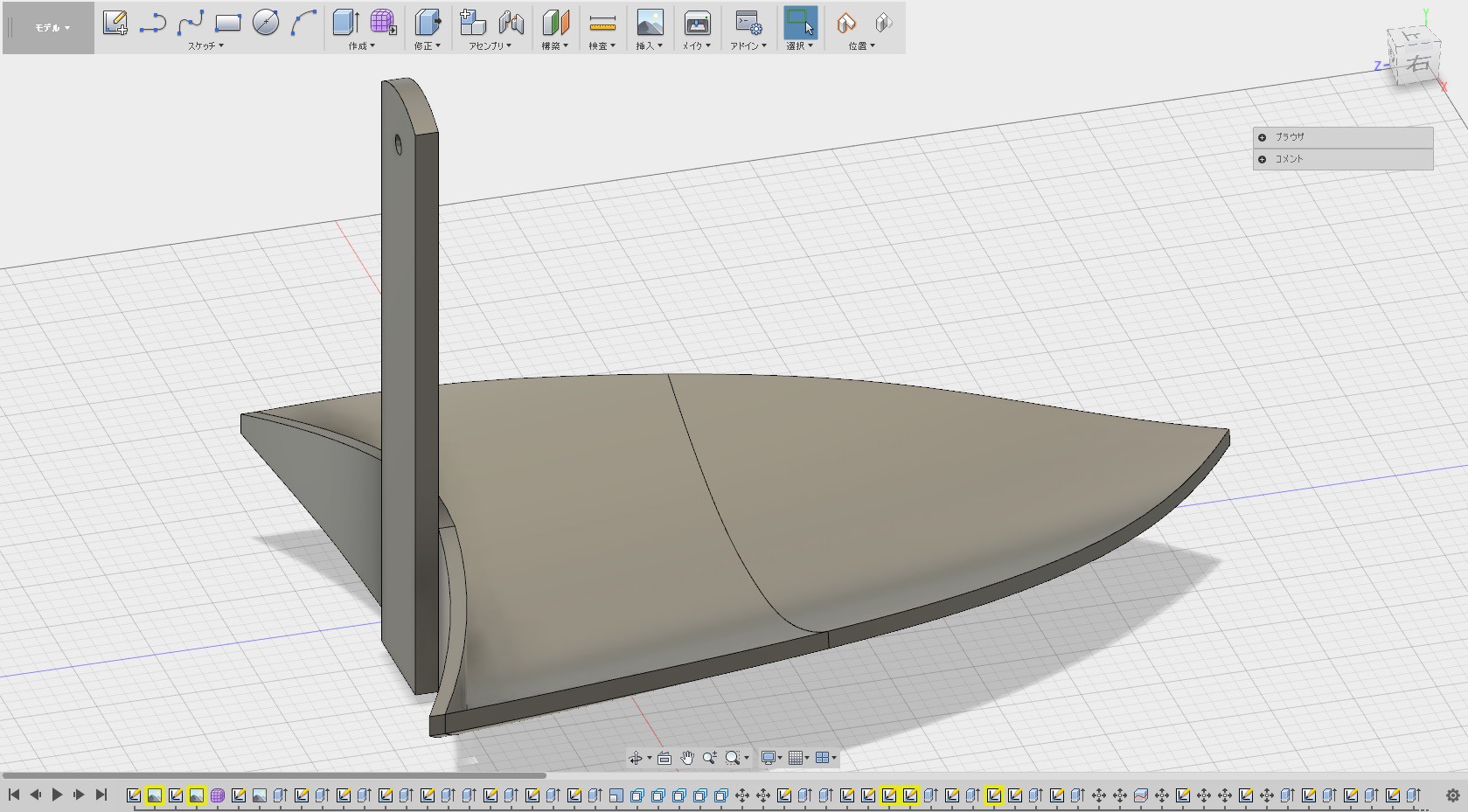Image resolution: width=1468 pixels, height=812 pixels.
Task: Play the design timeline
Action: tap(57, 795)
